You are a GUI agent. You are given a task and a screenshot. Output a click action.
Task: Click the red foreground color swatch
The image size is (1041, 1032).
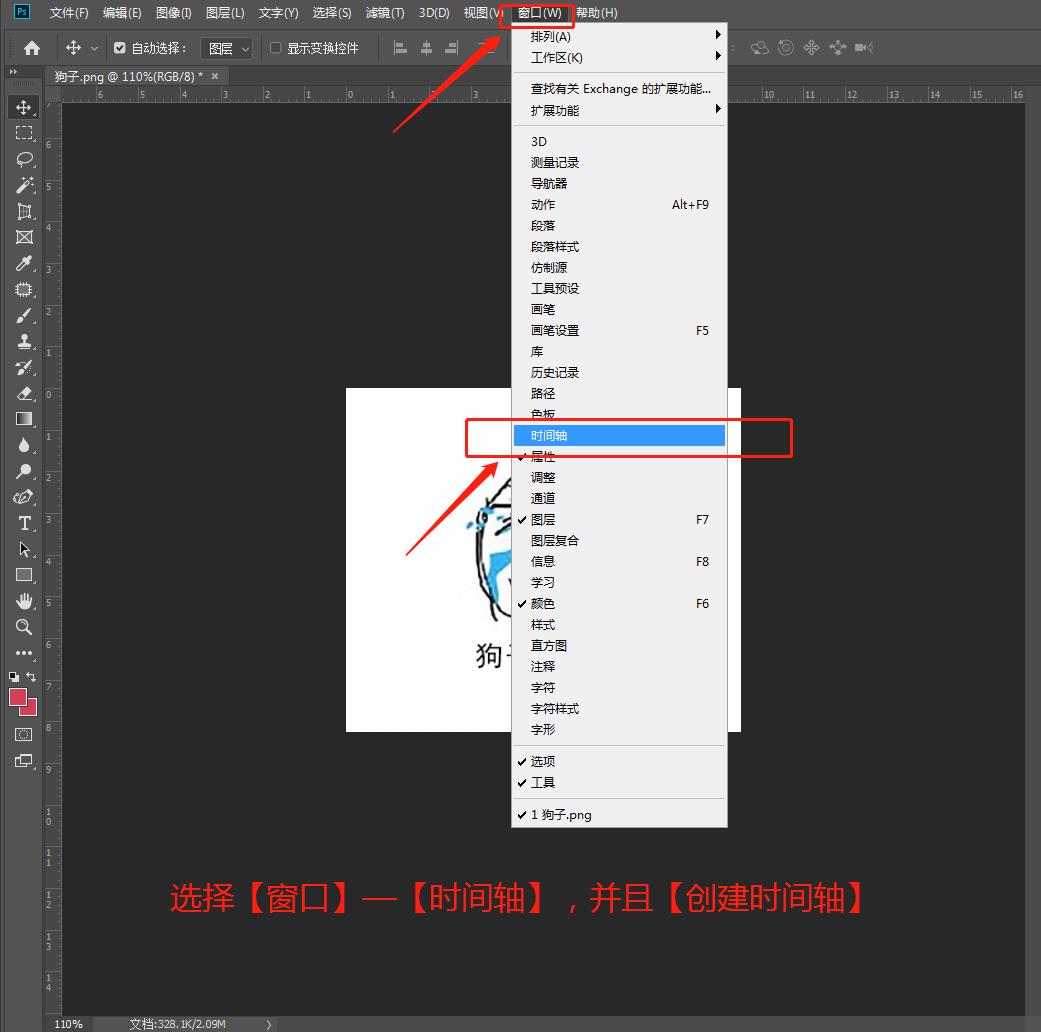[x=18, y=697]
